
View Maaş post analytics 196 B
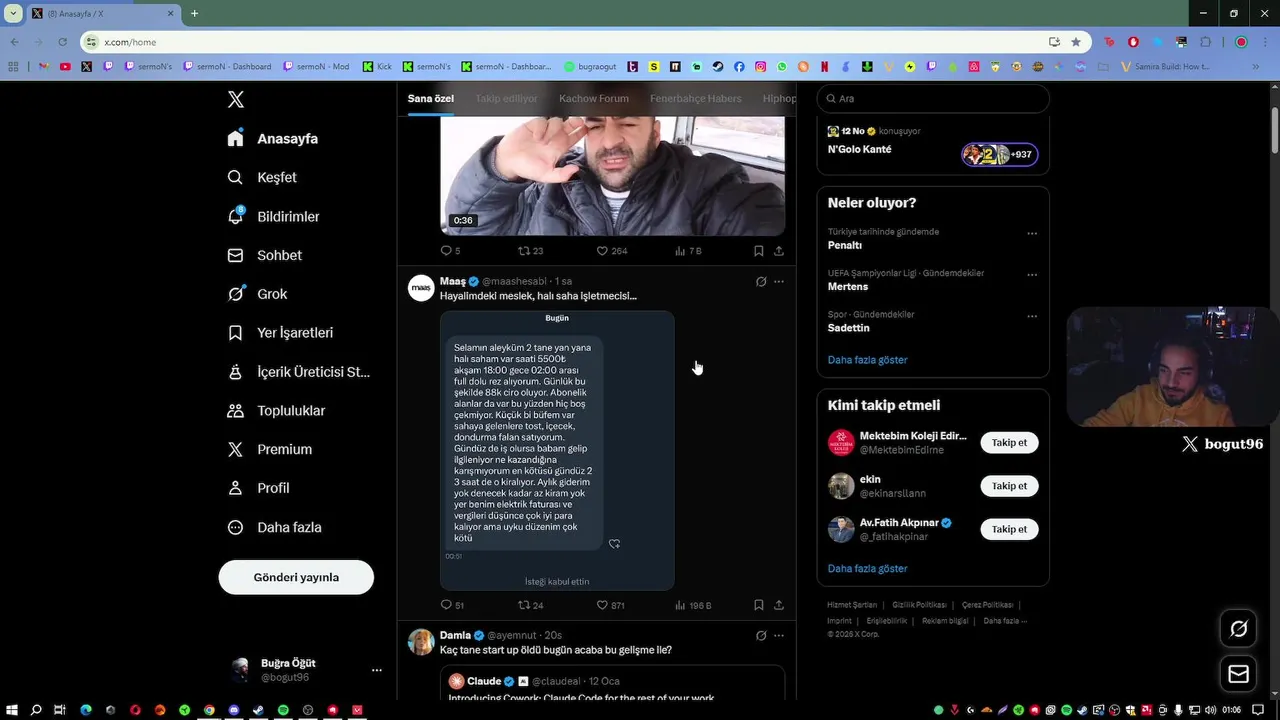(x=693, y=605)
